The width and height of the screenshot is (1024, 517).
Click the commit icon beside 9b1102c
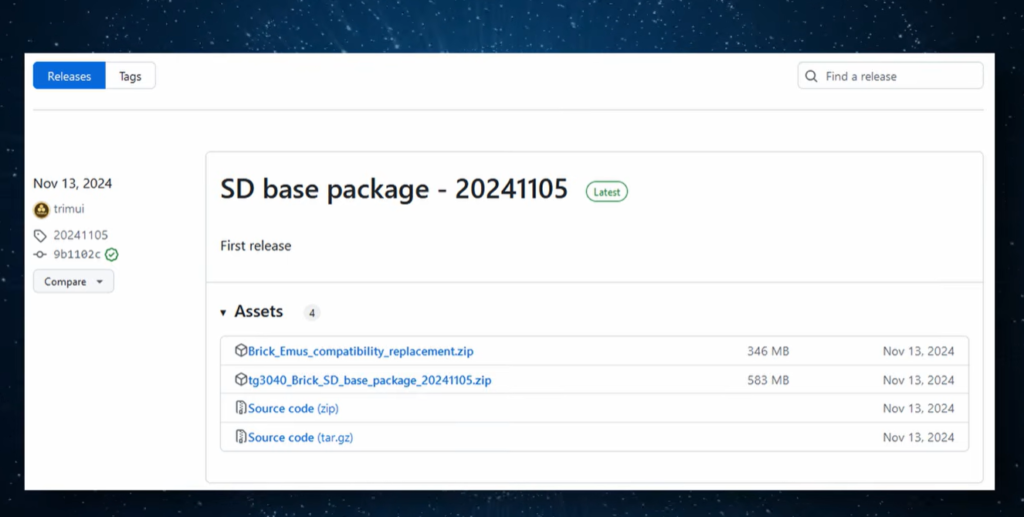(x=40, y=255)
